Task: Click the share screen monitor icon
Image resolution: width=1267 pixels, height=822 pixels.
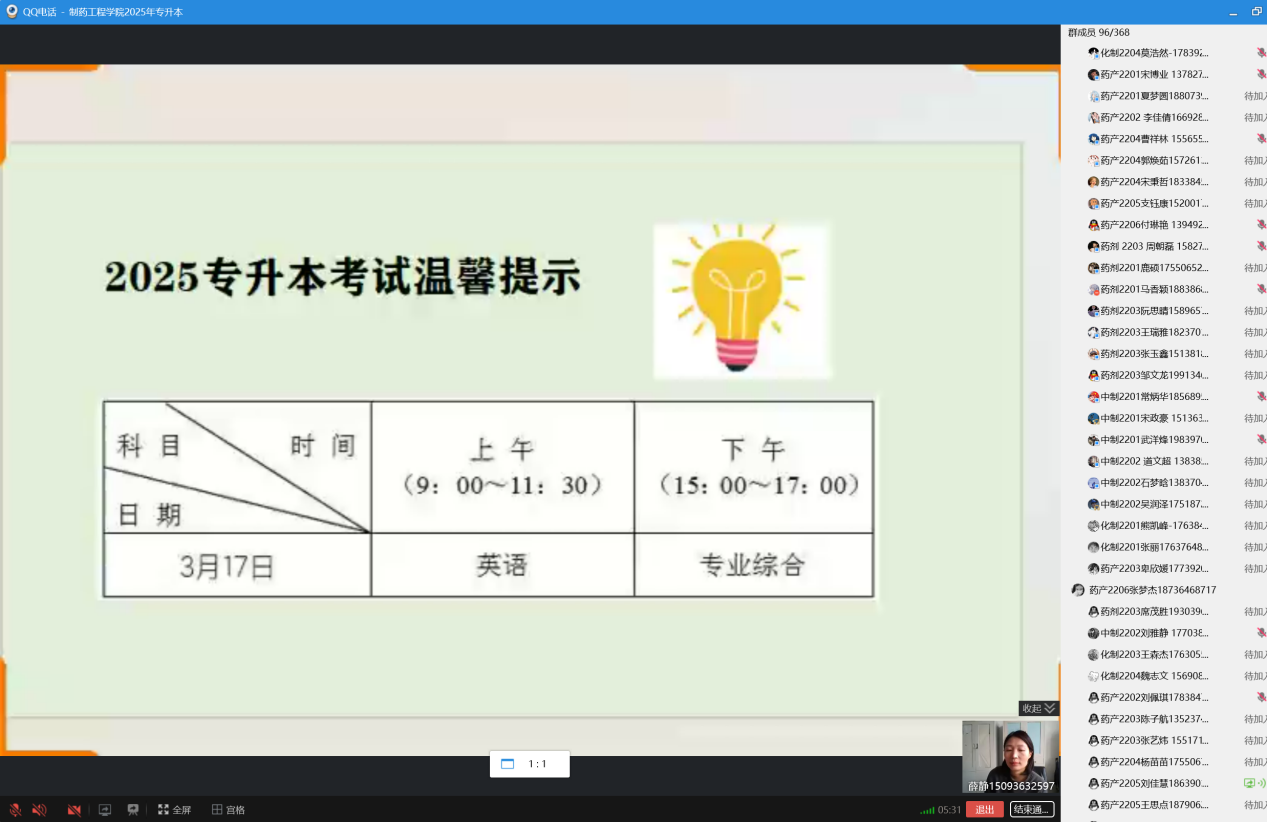Action: tap(105, 810)
